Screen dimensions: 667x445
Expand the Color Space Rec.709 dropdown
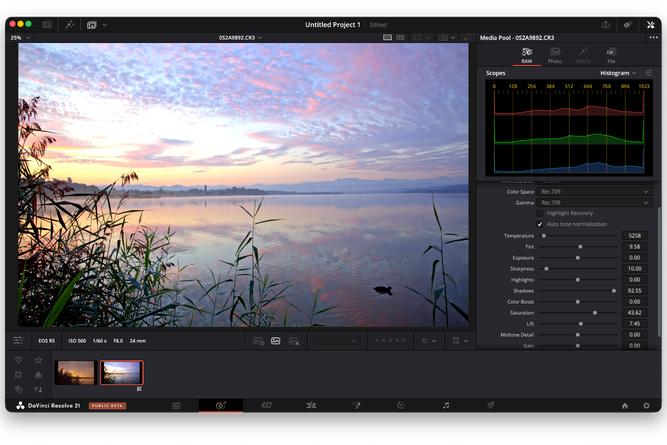click(x=594, y=191)
